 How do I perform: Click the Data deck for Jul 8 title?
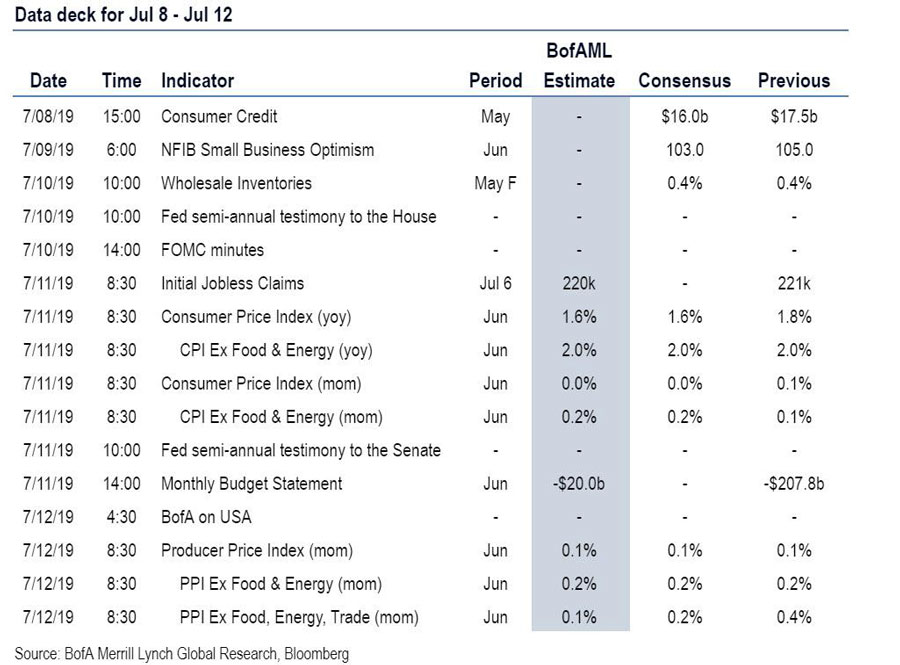click(123, 14)
